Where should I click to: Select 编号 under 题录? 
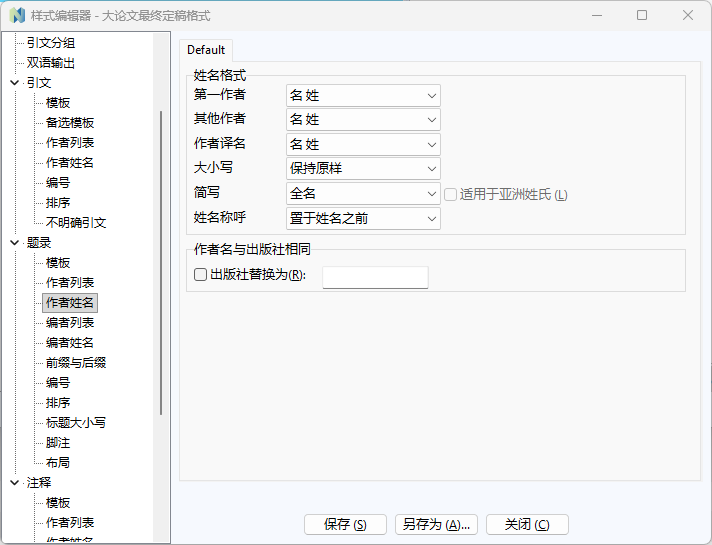(x=58, y=382)
